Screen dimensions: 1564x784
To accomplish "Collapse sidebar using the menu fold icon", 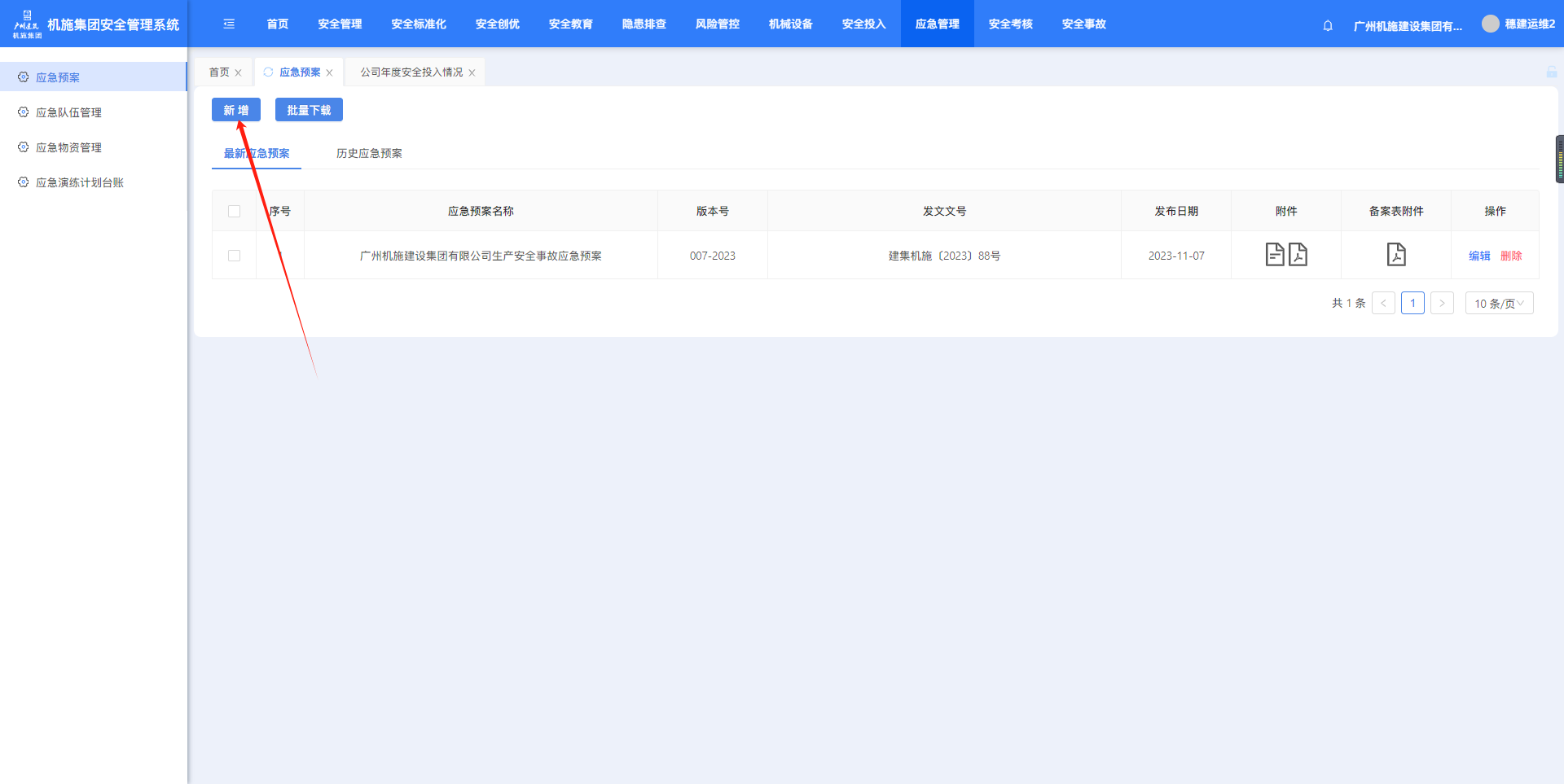I will [x=229, y=24].
